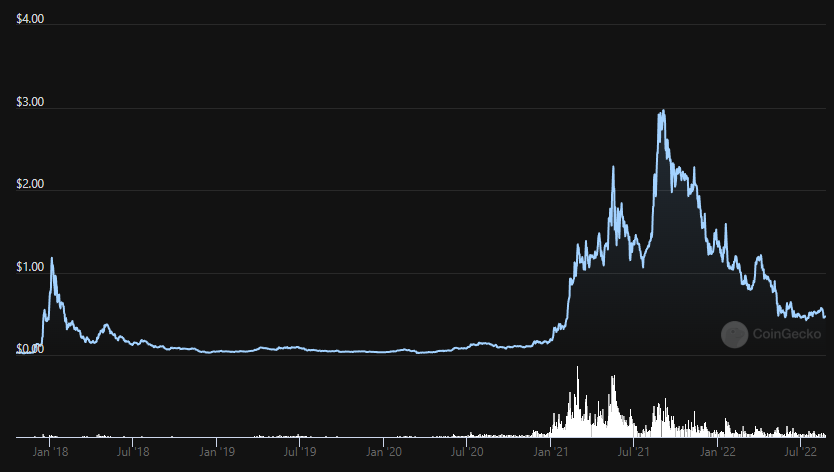Screen dimensions: 834x472
Task: Select the Jul '18 date label
Action: tap(133, 453)
